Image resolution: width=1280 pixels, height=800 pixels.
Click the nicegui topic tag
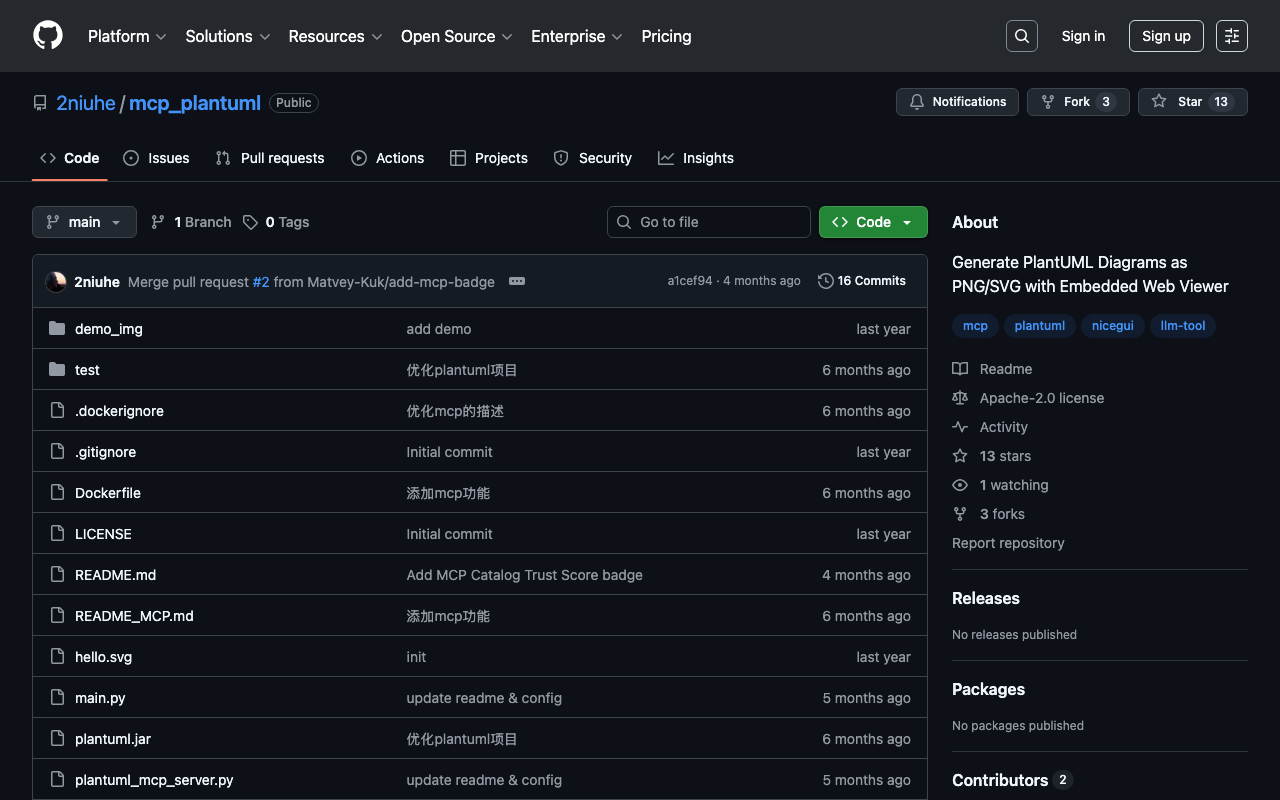1112,326
